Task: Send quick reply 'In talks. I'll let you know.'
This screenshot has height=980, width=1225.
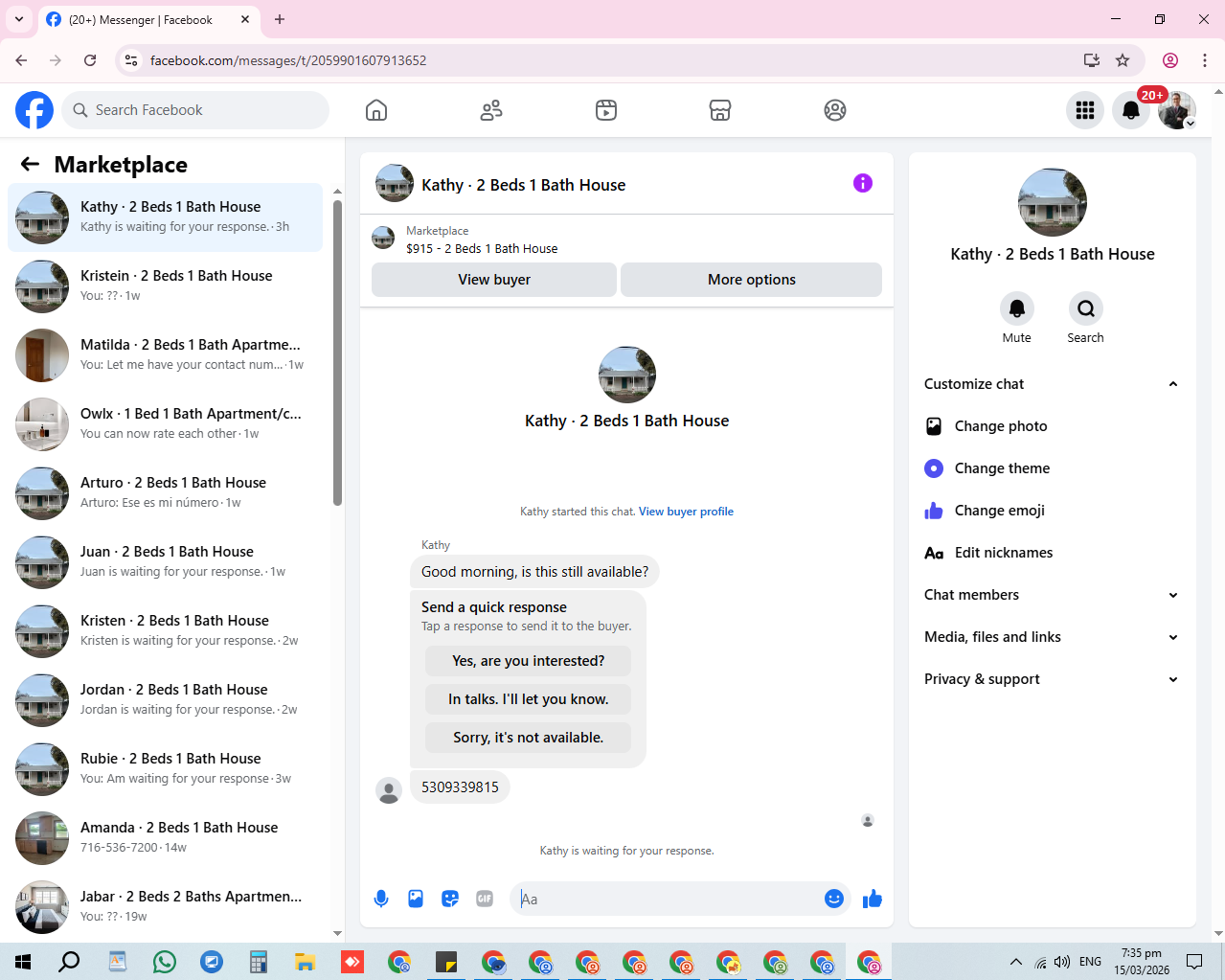Action: [529, 699]
